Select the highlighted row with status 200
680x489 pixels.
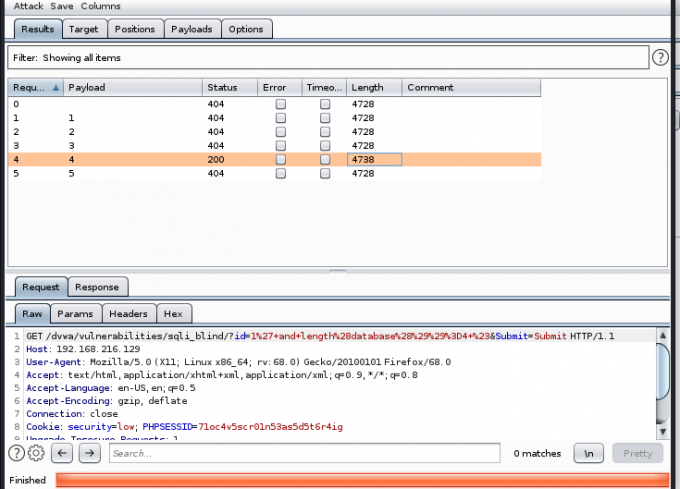coord(275,160)
